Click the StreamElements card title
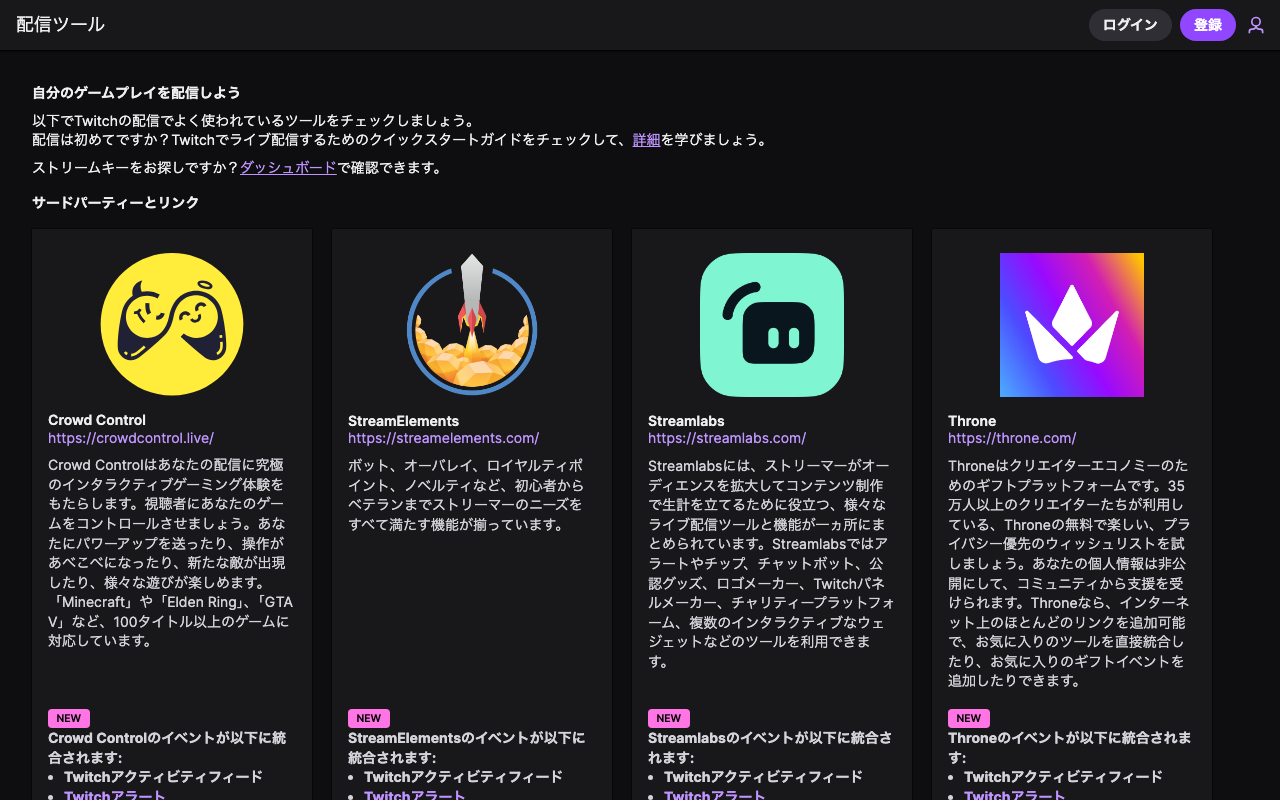1280x800 pixels. click(404, 420)
